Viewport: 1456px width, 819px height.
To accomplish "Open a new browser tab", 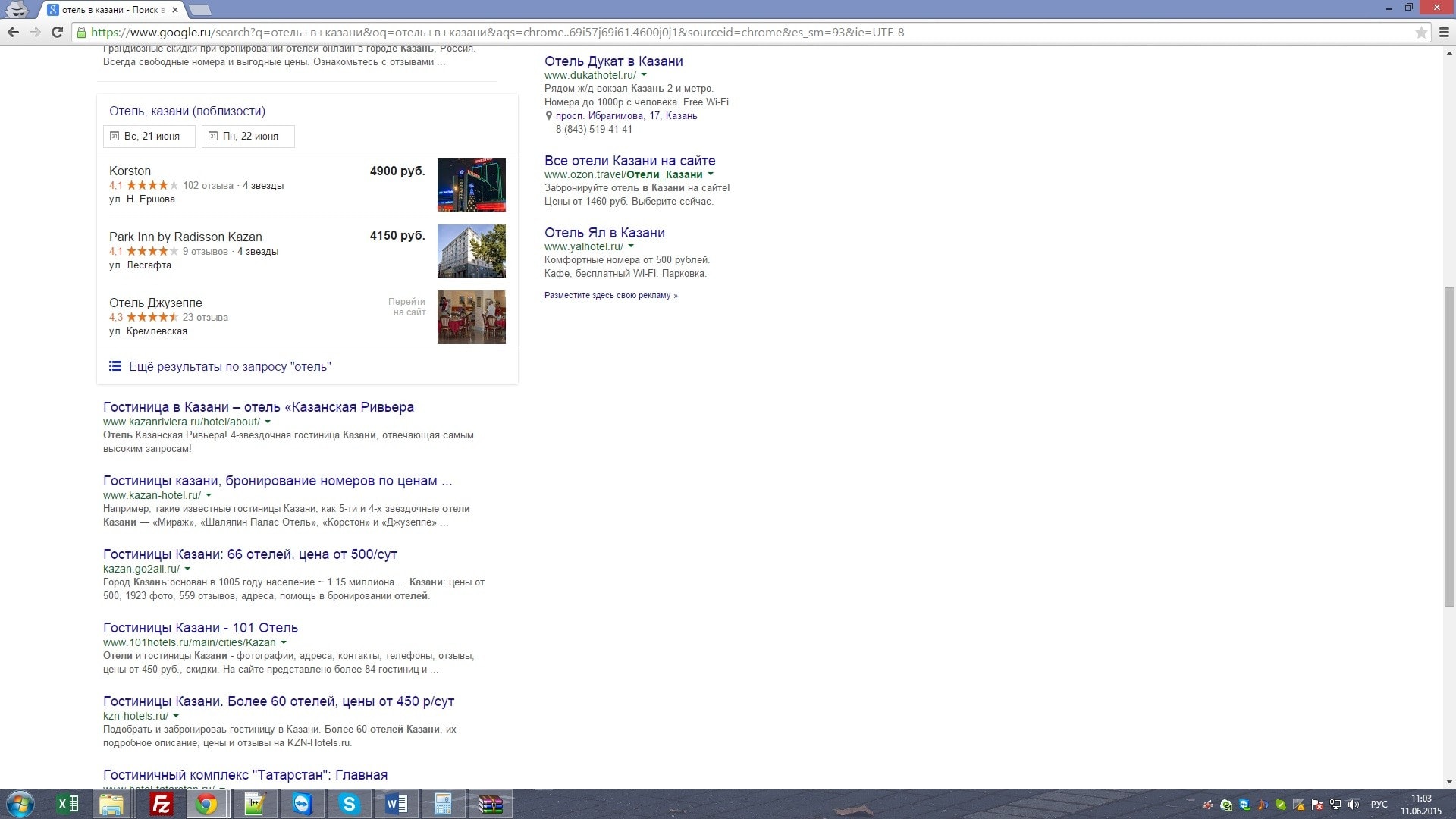I will (199, 10).
